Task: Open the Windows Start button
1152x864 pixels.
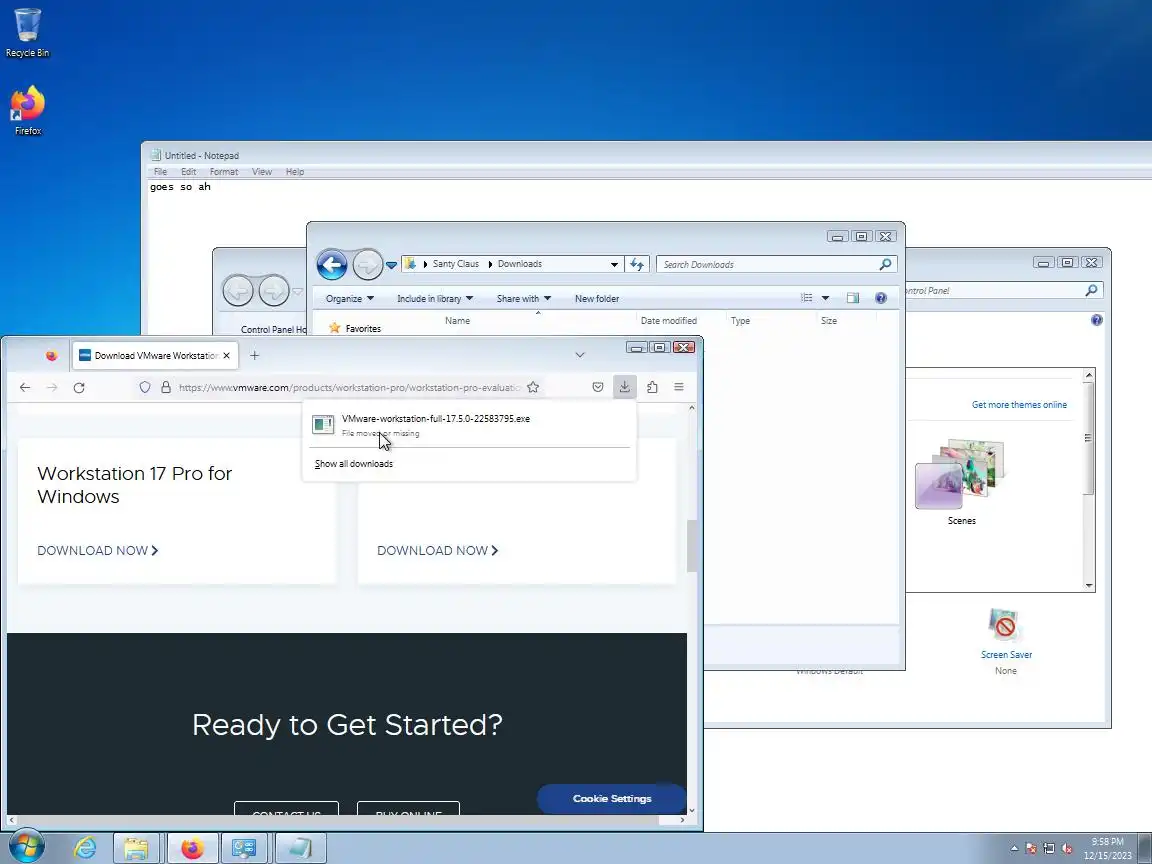Action: [x=25, y=847]
